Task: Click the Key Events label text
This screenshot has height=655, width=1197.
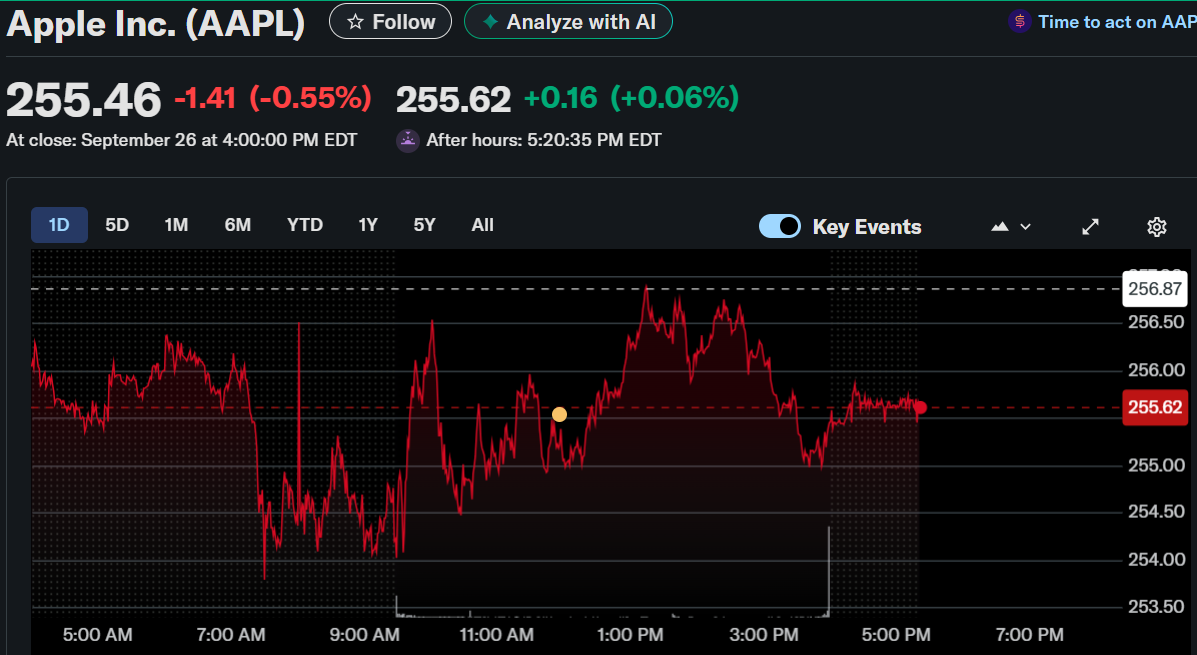Action: pyautogui.click(x=866, y=227)
